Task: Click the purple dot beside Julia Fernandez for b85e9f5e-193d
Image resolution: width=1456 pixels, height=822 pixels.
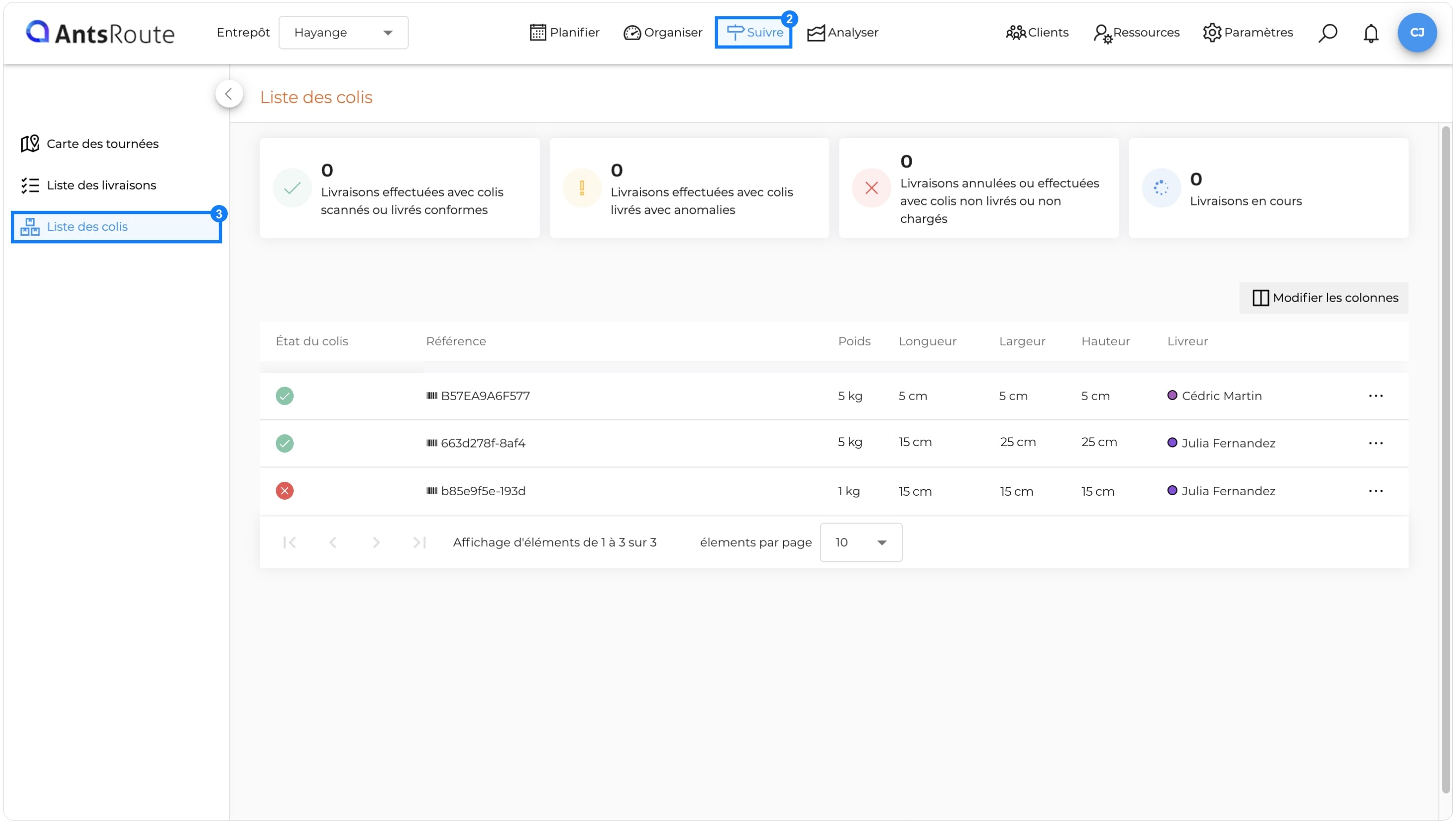Action: coord(1172,490)
